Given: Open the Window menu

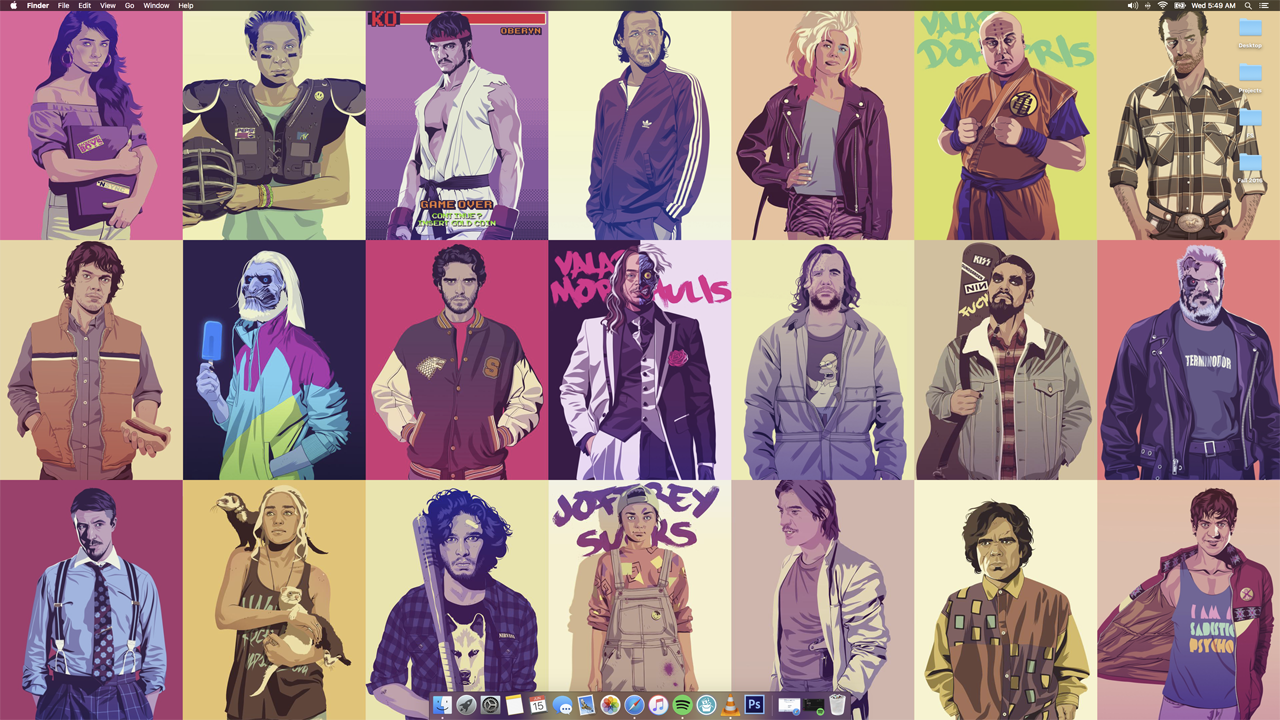Looking at the screenshot, I should pos(156,5).
